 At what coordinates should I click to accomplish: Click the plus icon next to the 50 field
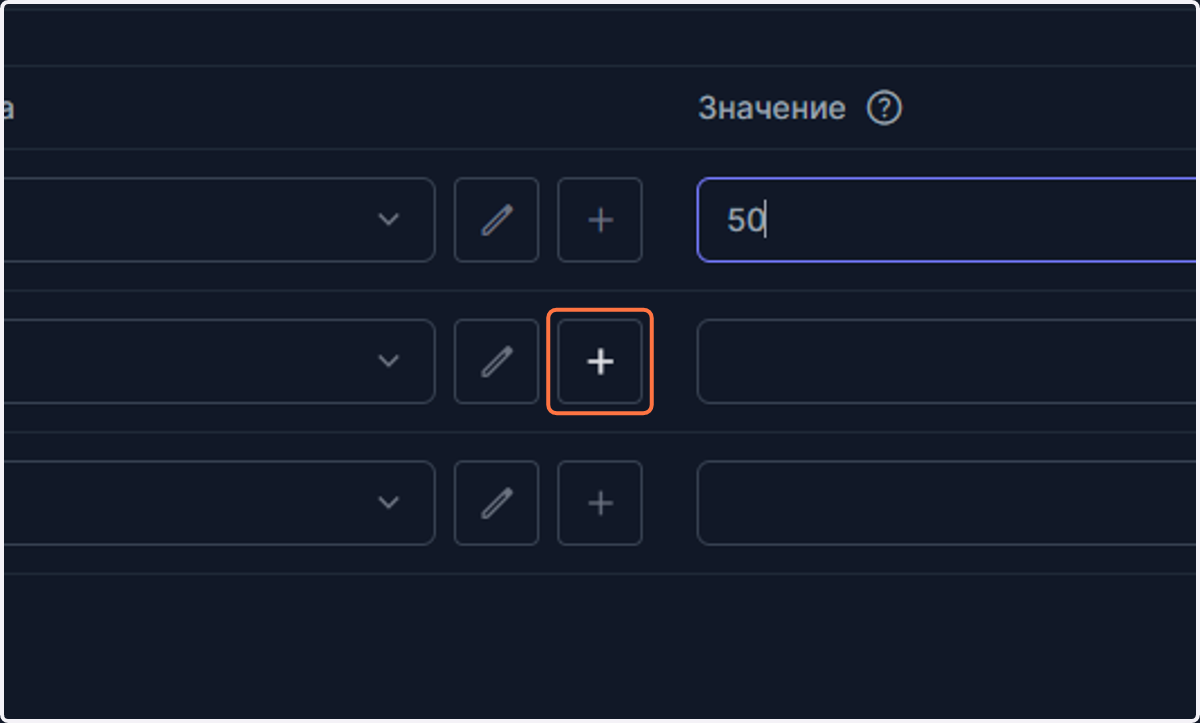click(x=600, y=220)
